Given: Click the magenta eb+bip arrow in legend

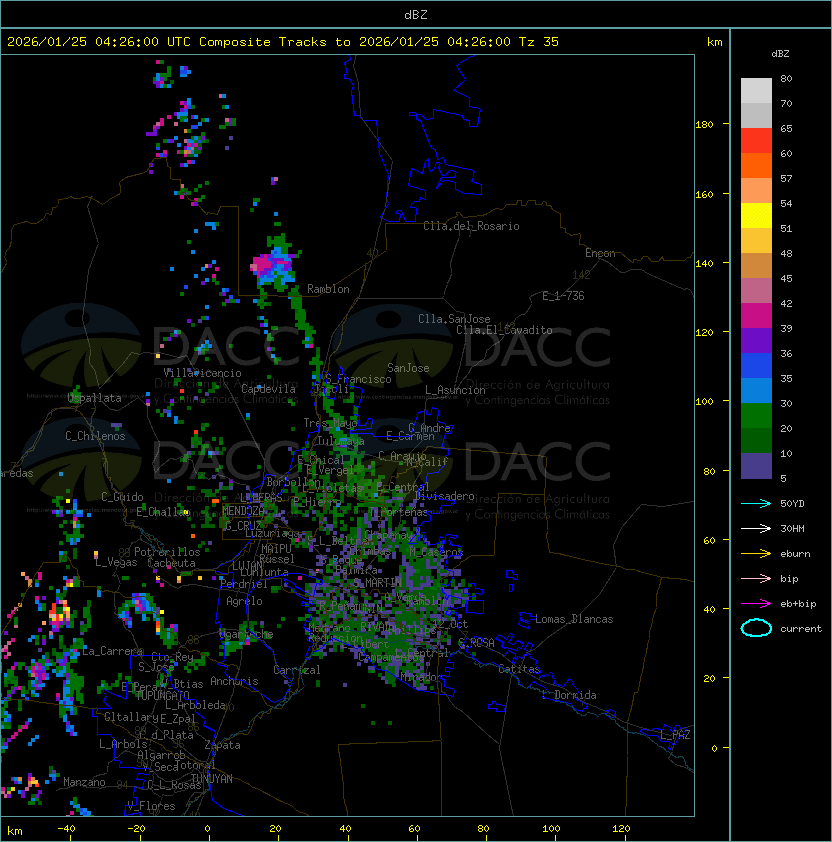Looking at the screenshot, I should coord(756,604).
